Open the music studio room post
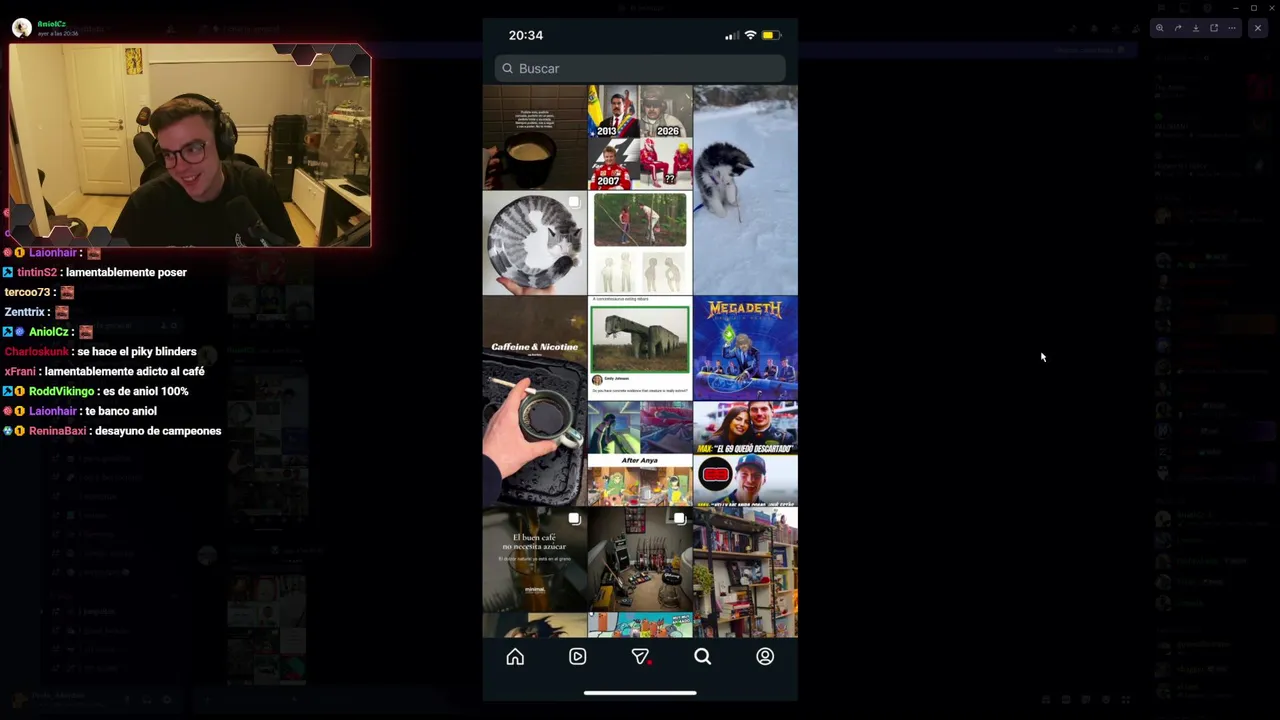The height and width of the screenshot is (720, 1280). point(640,559)
